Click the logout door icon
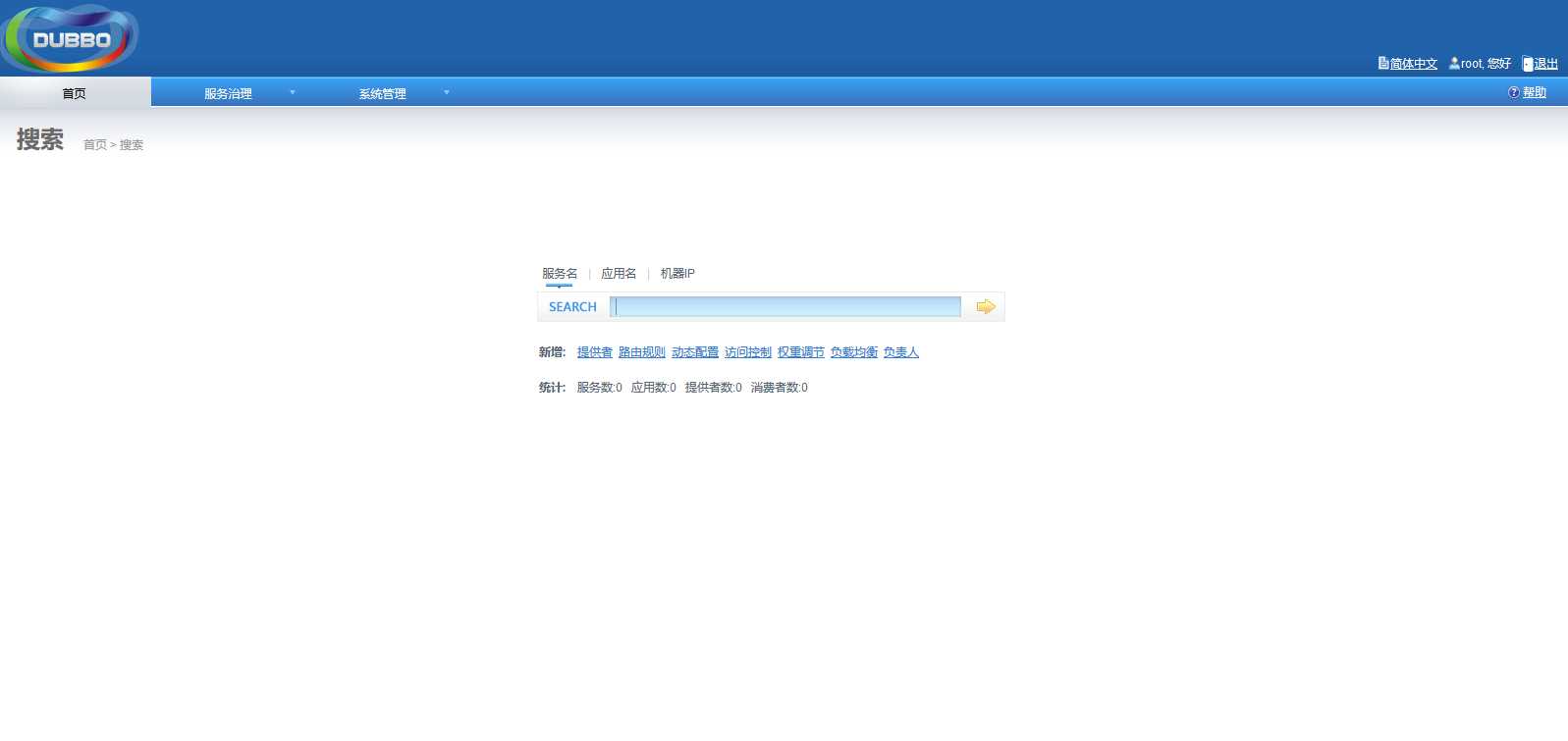 pyautogui.click(x=1528, y=64)
